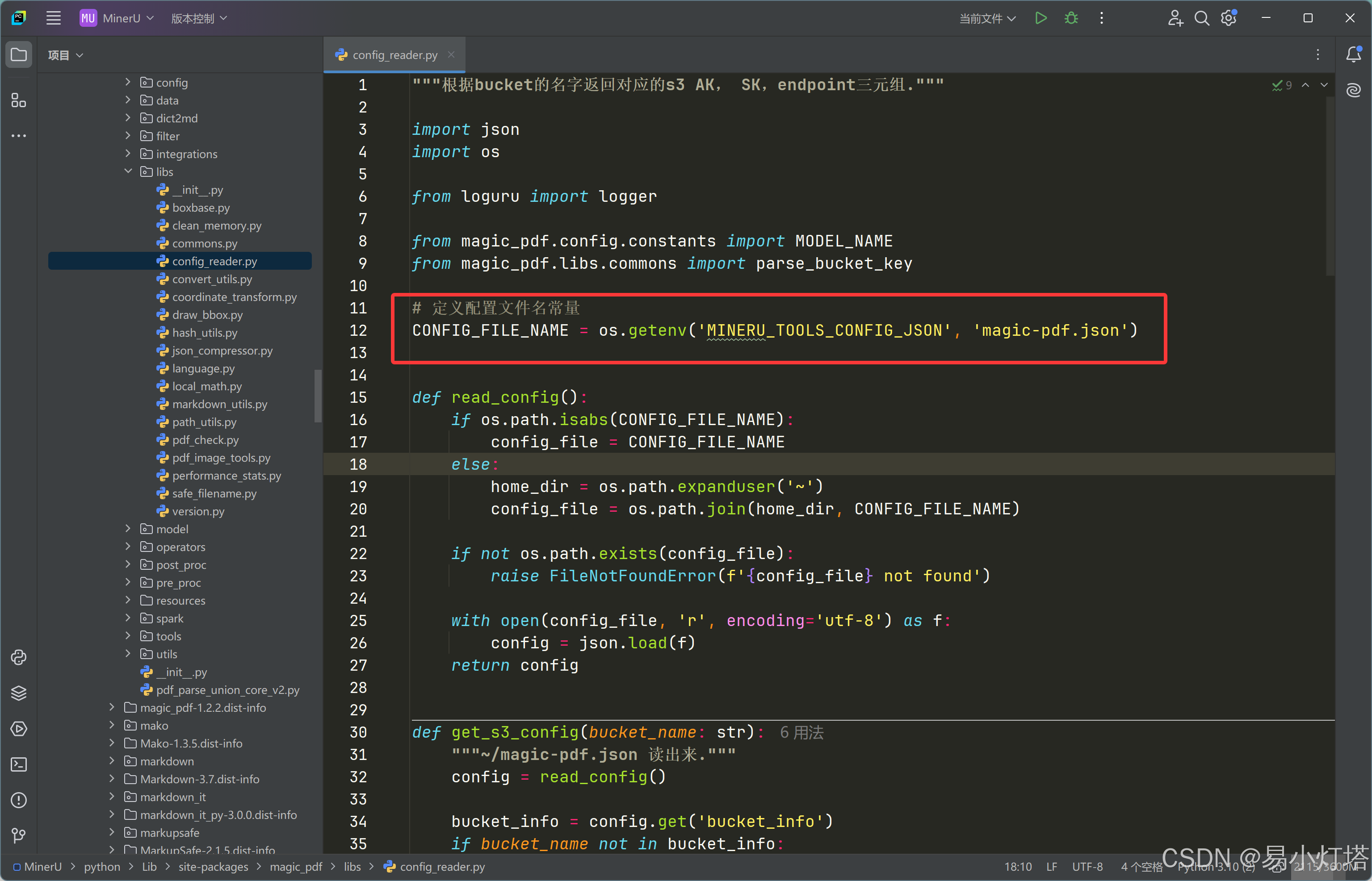Image resolution: width=1372 pixels, height=881 pixels.
Task: Select the config_reader.py editor tab
Action: (x=394, y=55)
